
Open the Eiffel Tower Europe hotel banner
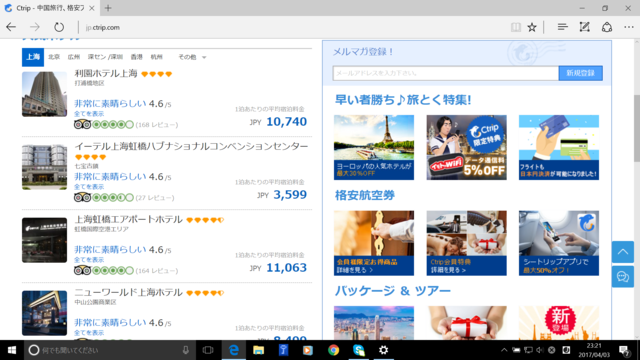[x=374, y=147]
